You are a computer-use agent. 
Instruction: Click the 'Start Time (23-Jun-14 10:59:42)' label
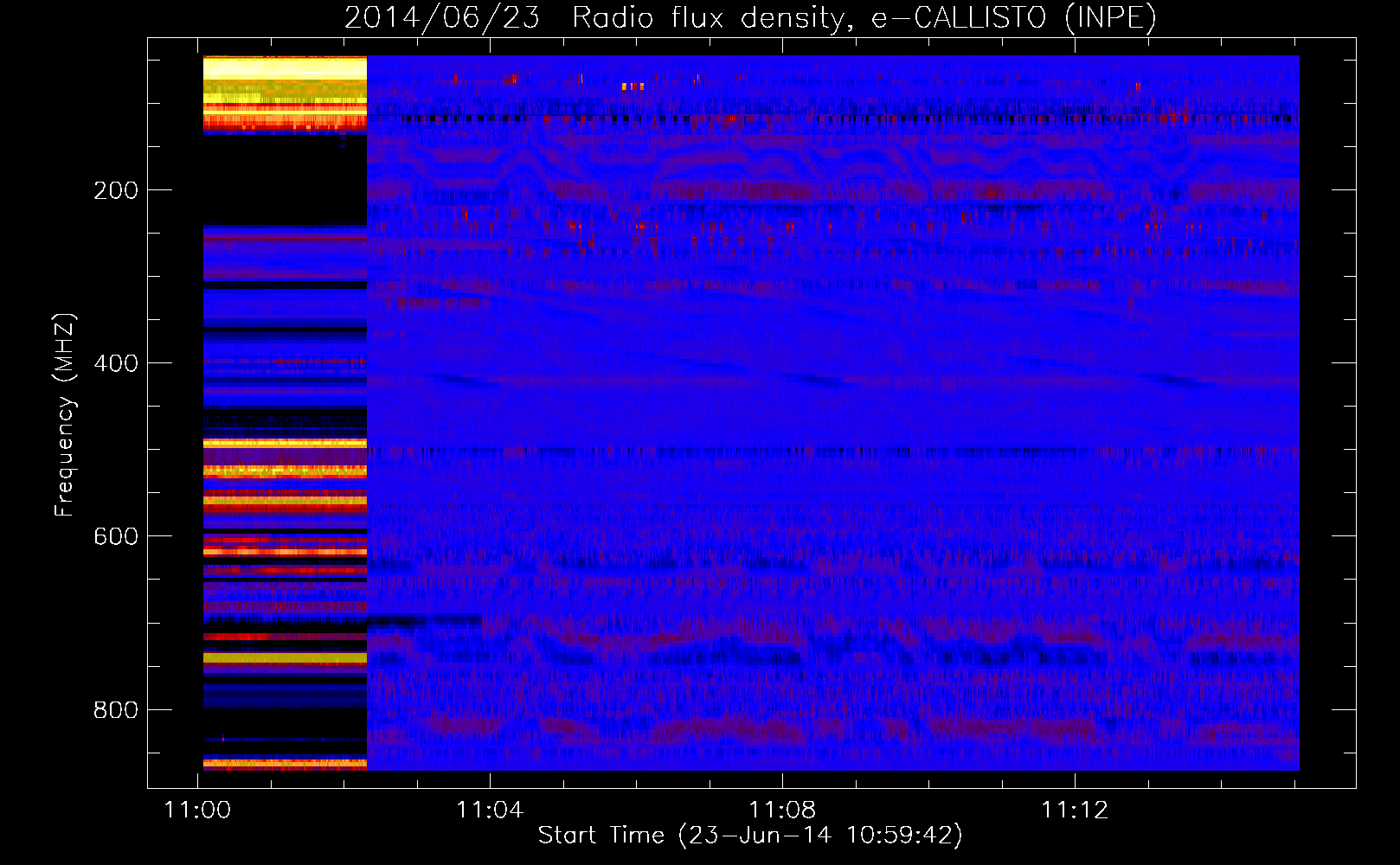[x=750, y=836]
